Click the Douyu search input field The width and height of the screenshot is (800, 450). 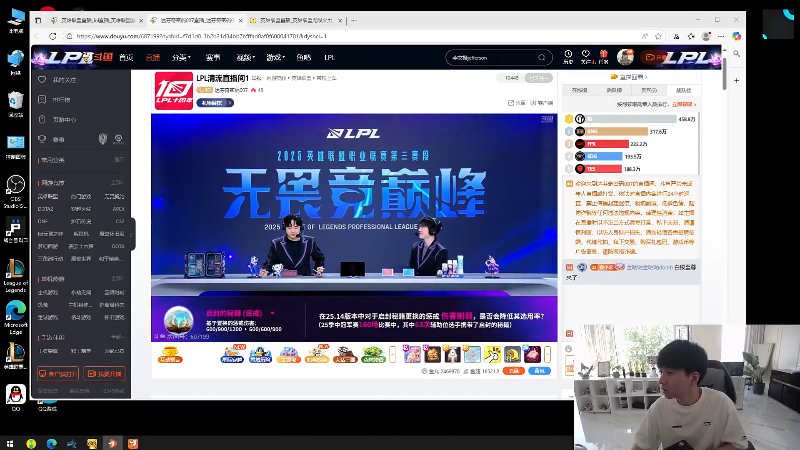492,58
